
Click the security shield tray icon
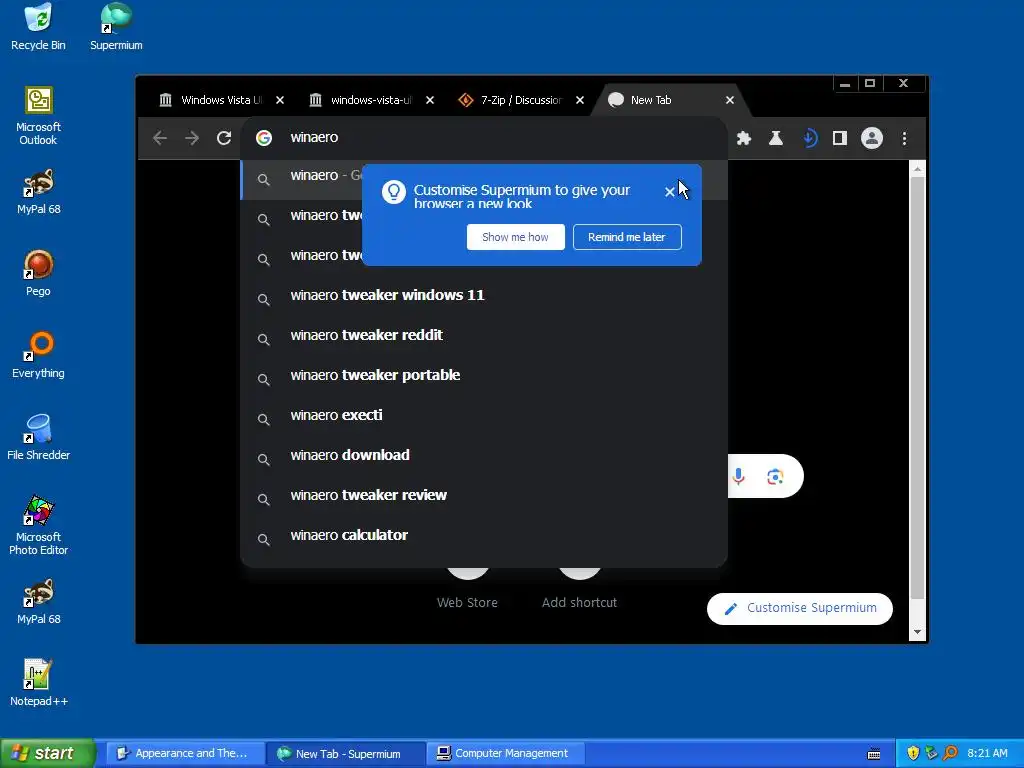tap(913, 754)
